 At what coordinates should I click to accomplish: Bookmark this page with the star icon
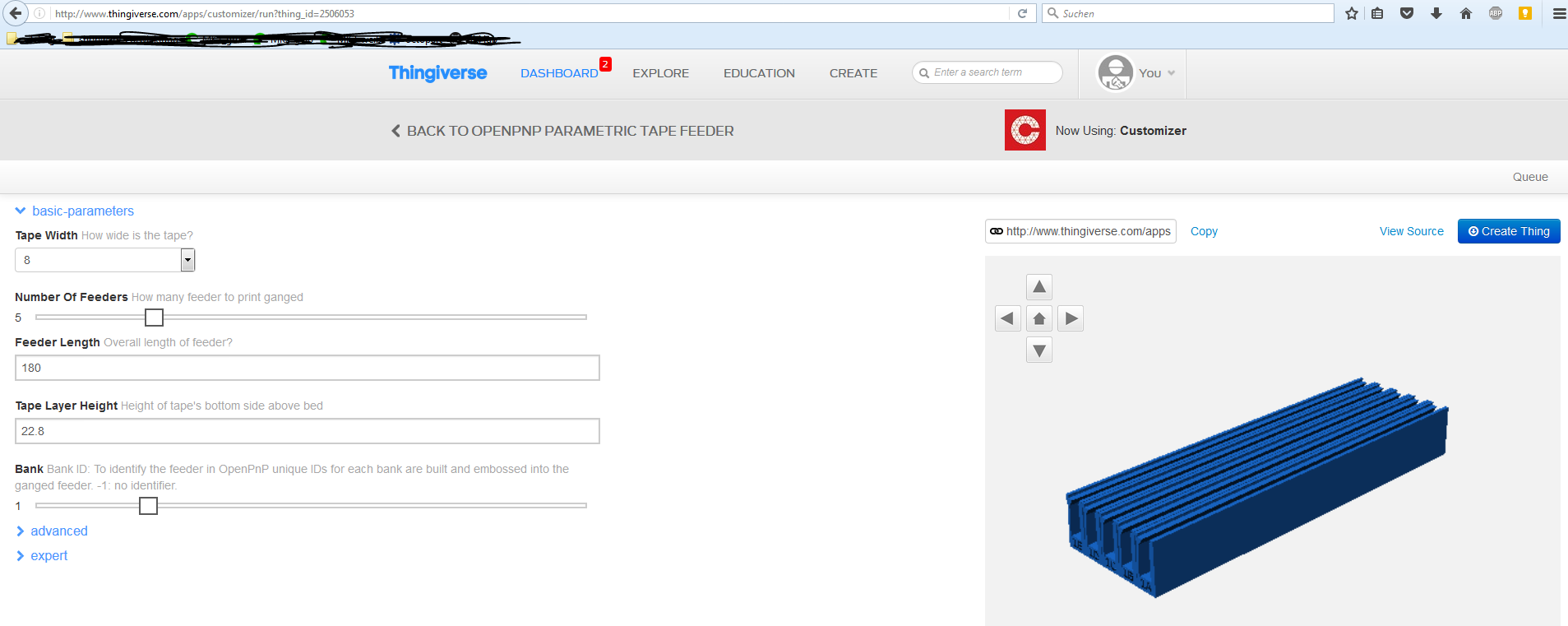point(1351,13)
